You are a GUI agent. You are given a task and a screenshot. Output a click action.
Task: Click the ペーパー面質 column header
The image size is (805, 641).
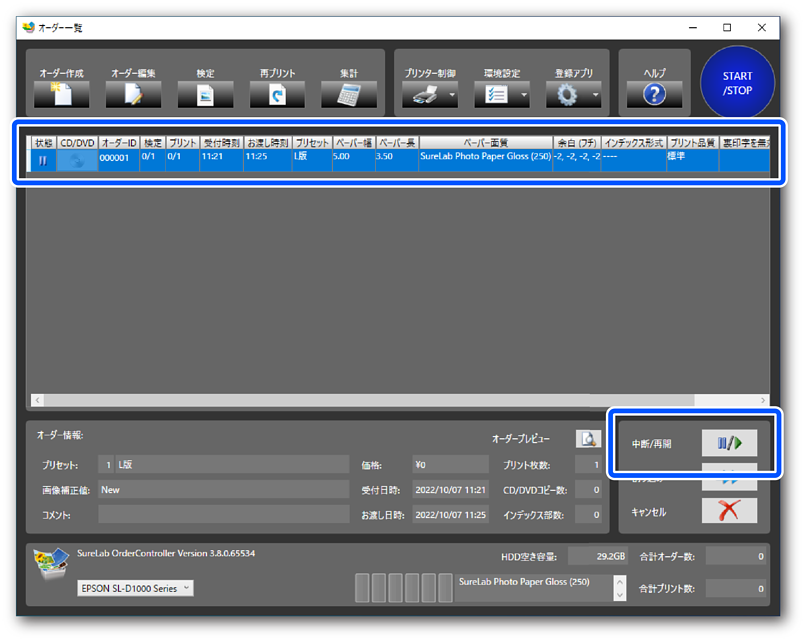pos(485,143)
